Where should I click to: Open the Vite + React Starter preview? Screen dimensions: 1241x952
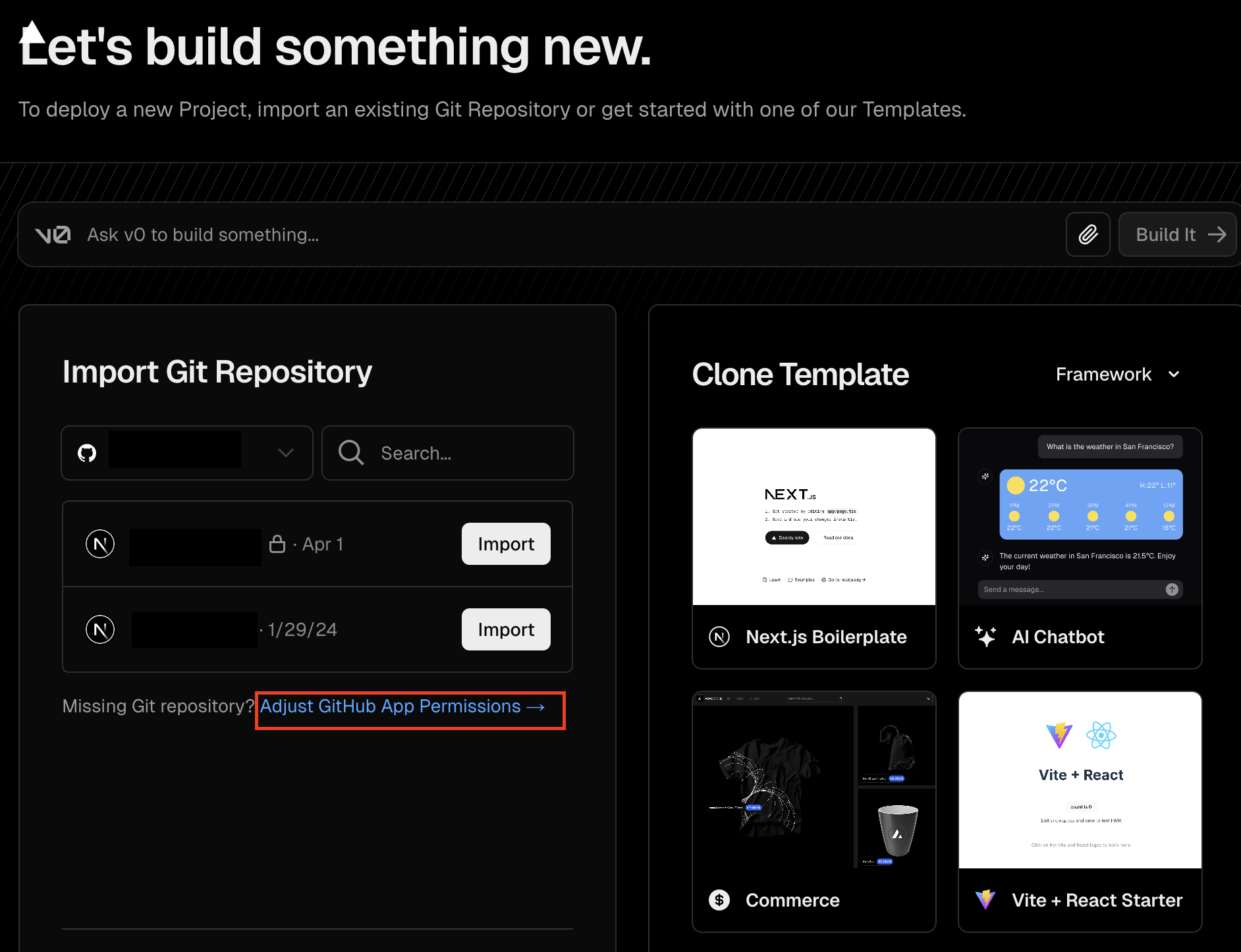[1080, 780]
